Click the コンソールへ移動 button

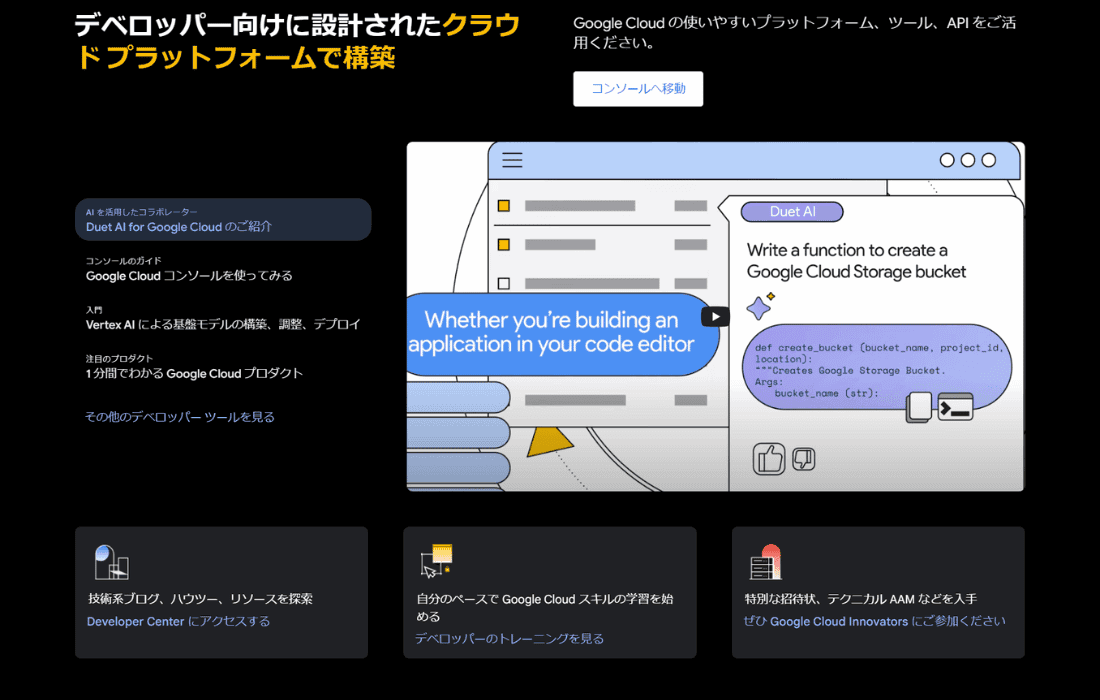click(x=638, y=89)
